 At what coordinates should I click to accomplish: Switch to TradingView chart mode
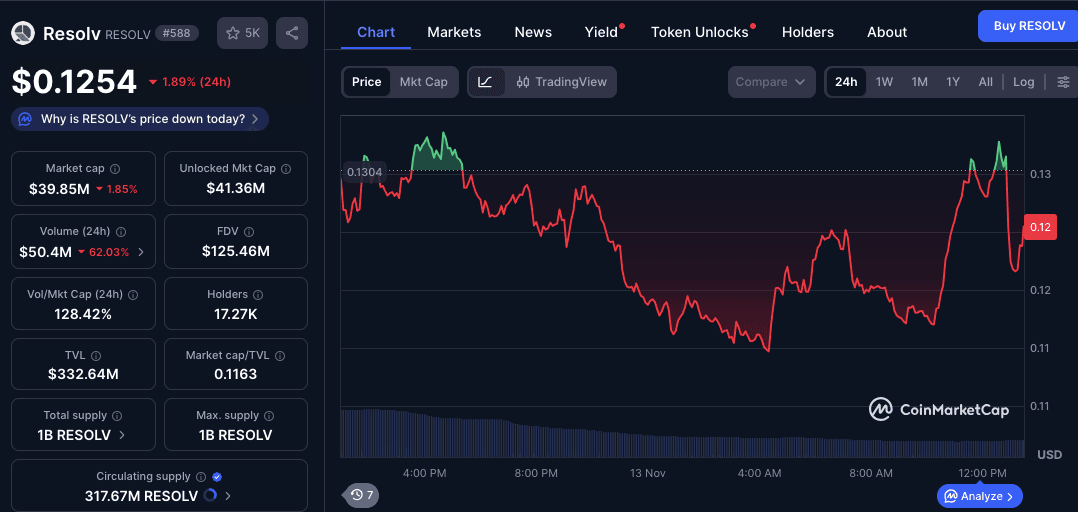561,82
